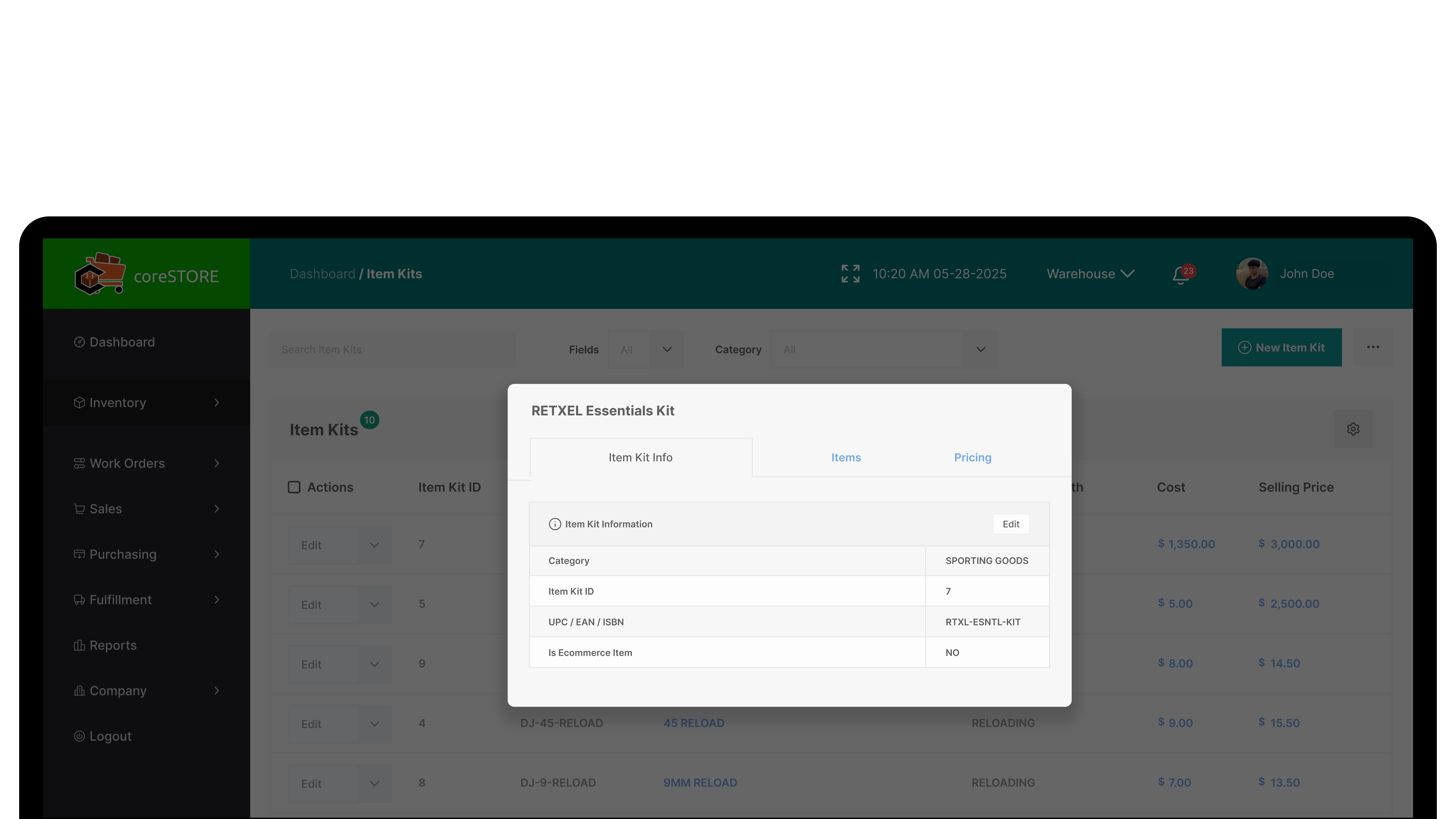Screen dimensions: 1456x819
Task: Open Edit dropdown arrow for kit ID 5
Action: click(374, 605)
